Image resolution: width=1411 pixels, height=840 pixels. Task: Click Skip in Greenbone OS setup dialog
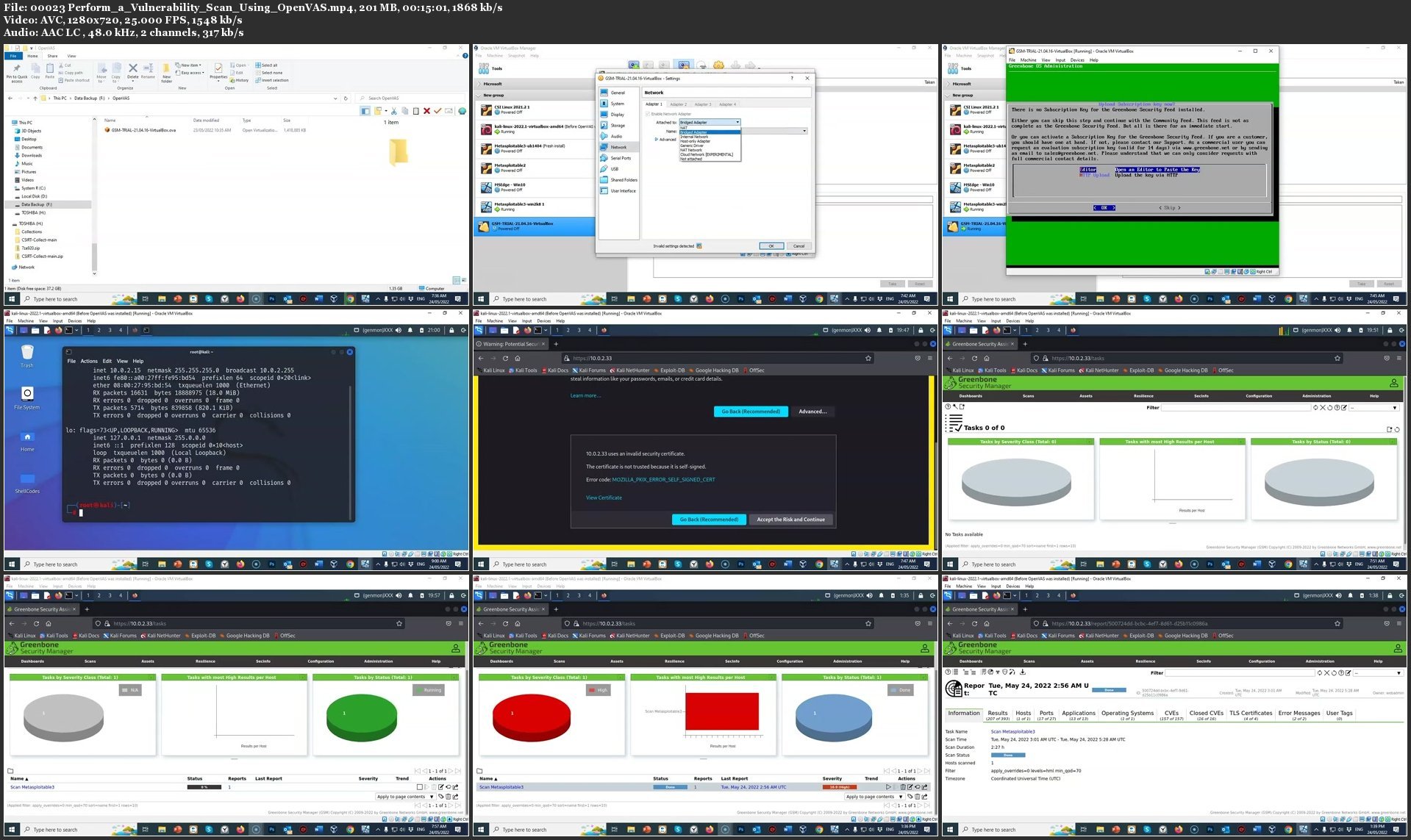pos(1169,208)
